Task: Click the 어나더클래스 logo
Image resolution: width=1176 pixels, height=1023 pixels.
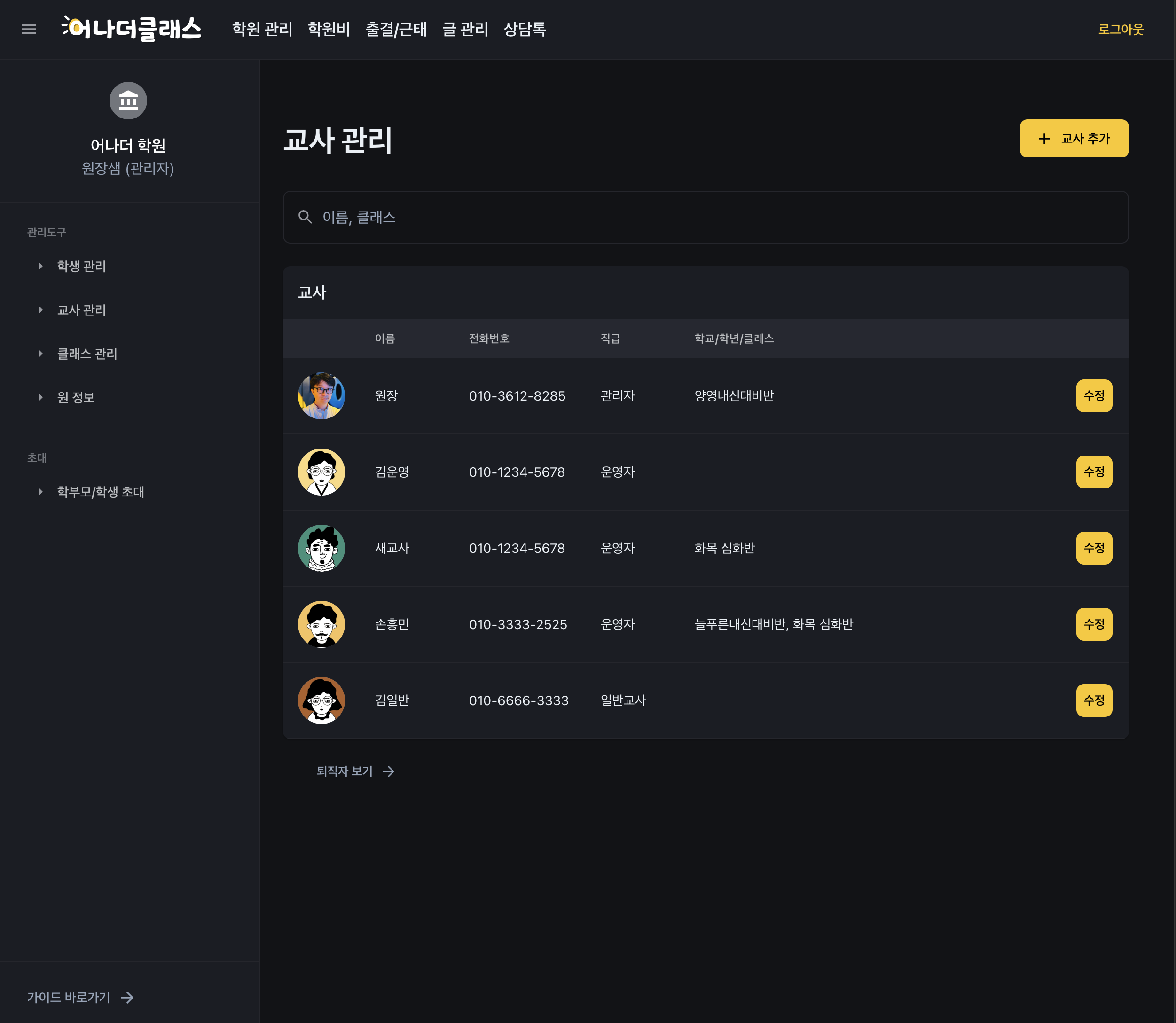Action: pyautogui.click(x=132, y=29)
